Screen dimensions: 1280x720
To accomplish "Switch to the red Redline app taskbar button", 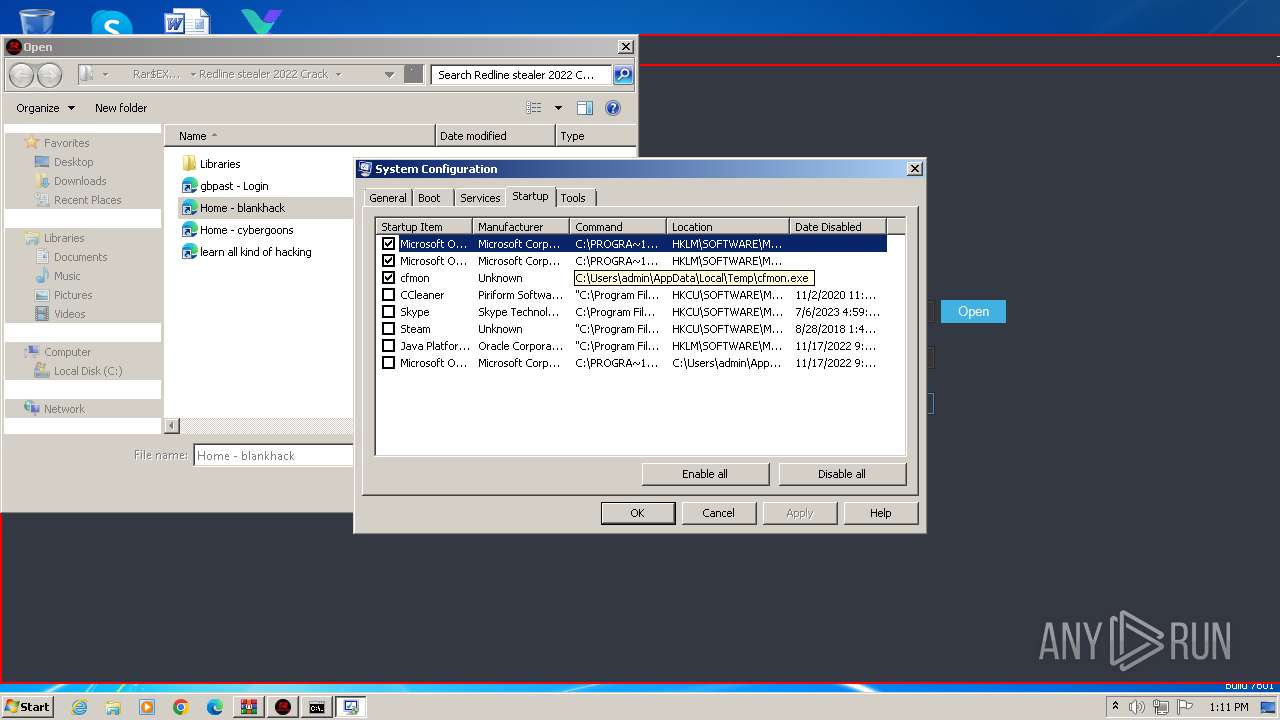I will (283, 707).
